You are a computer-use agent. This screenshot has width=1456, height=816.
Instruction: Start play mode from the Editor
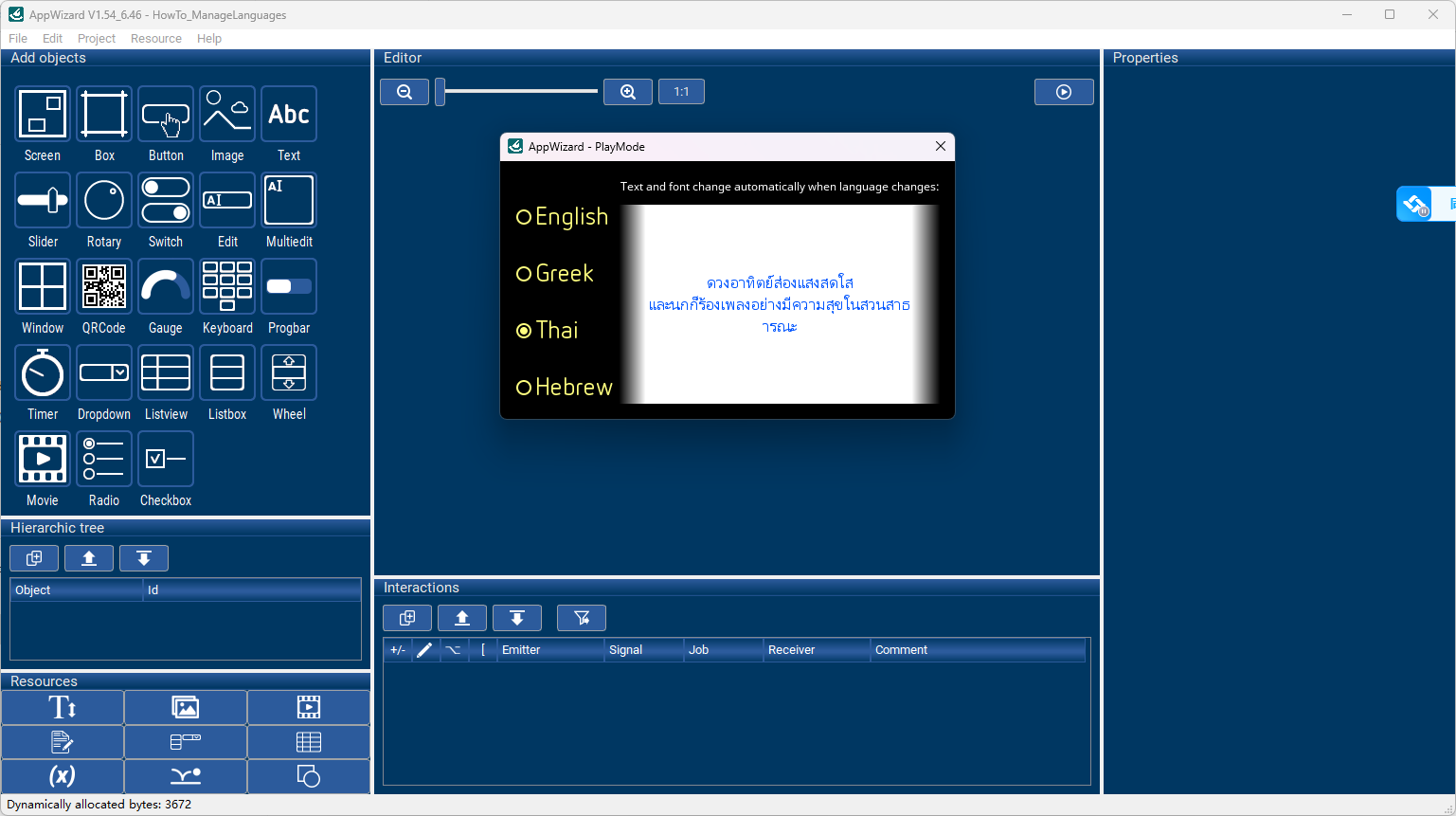tap(1064, 92)
